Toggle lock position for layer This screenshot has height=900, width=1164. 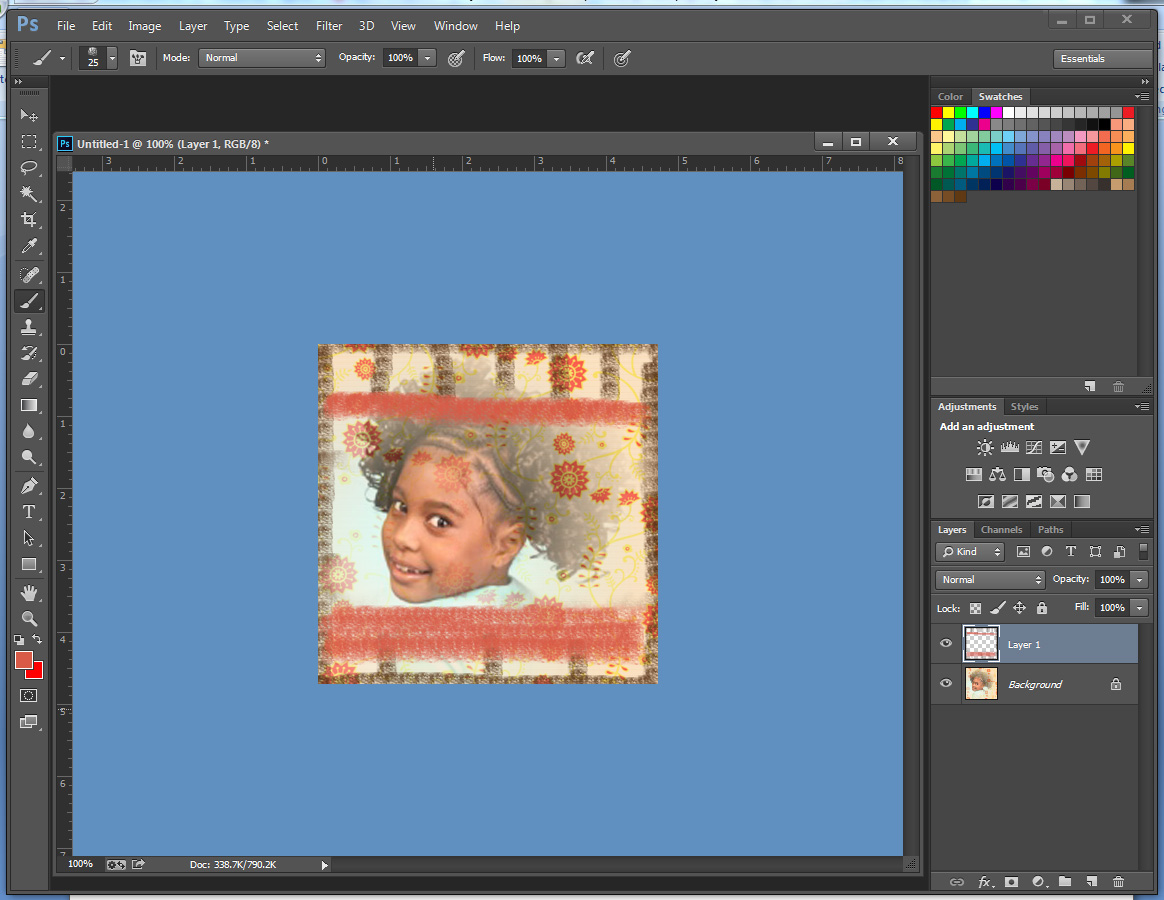(x=1020, y=608)
